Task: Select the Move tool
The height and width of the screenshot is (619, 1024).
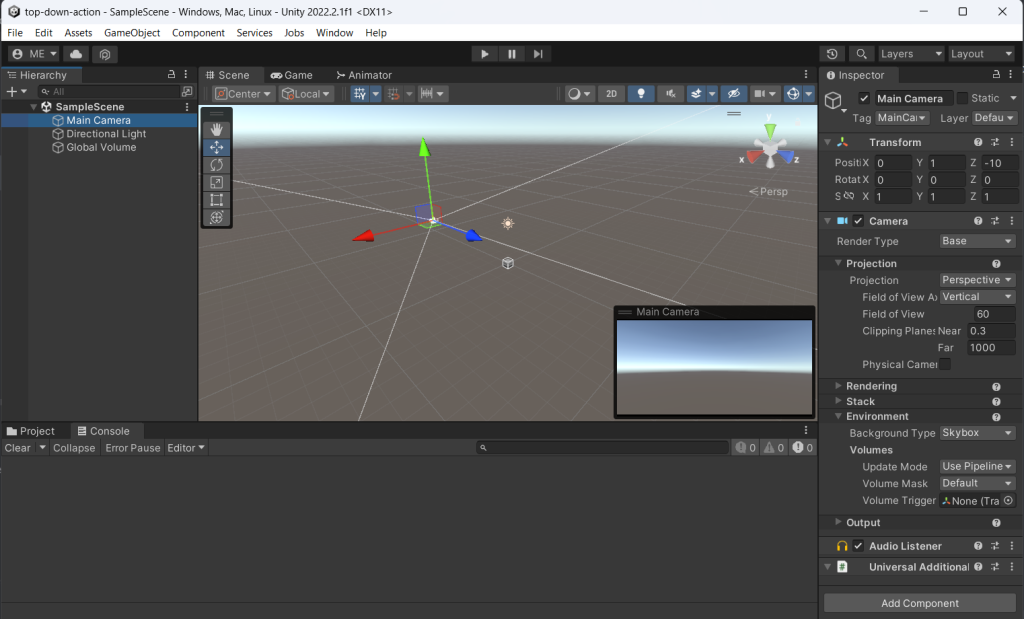Action: click(216, 147)
